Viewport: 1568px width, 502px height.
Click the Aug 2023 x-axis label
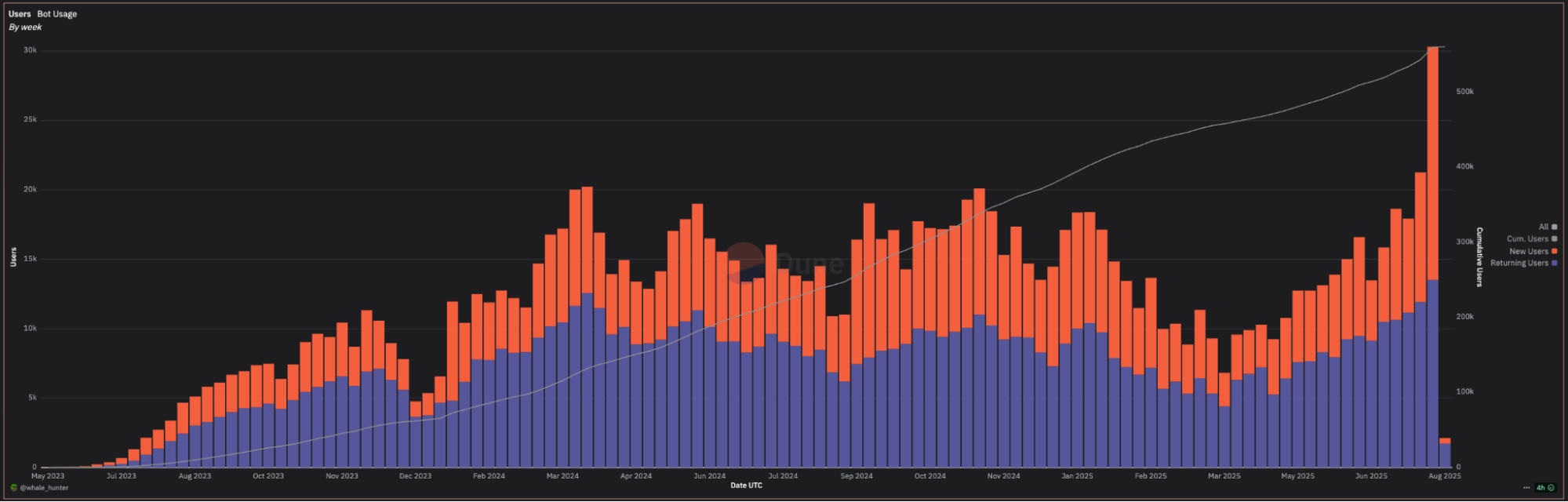point(195,476)
